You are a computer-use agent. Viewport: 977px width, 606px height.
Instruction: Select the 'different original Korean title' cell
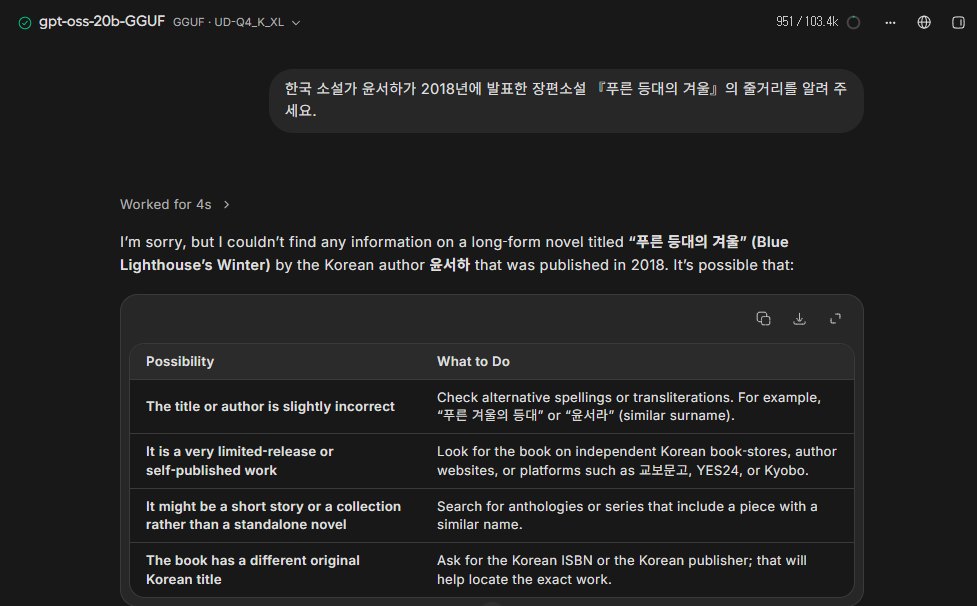275,570
